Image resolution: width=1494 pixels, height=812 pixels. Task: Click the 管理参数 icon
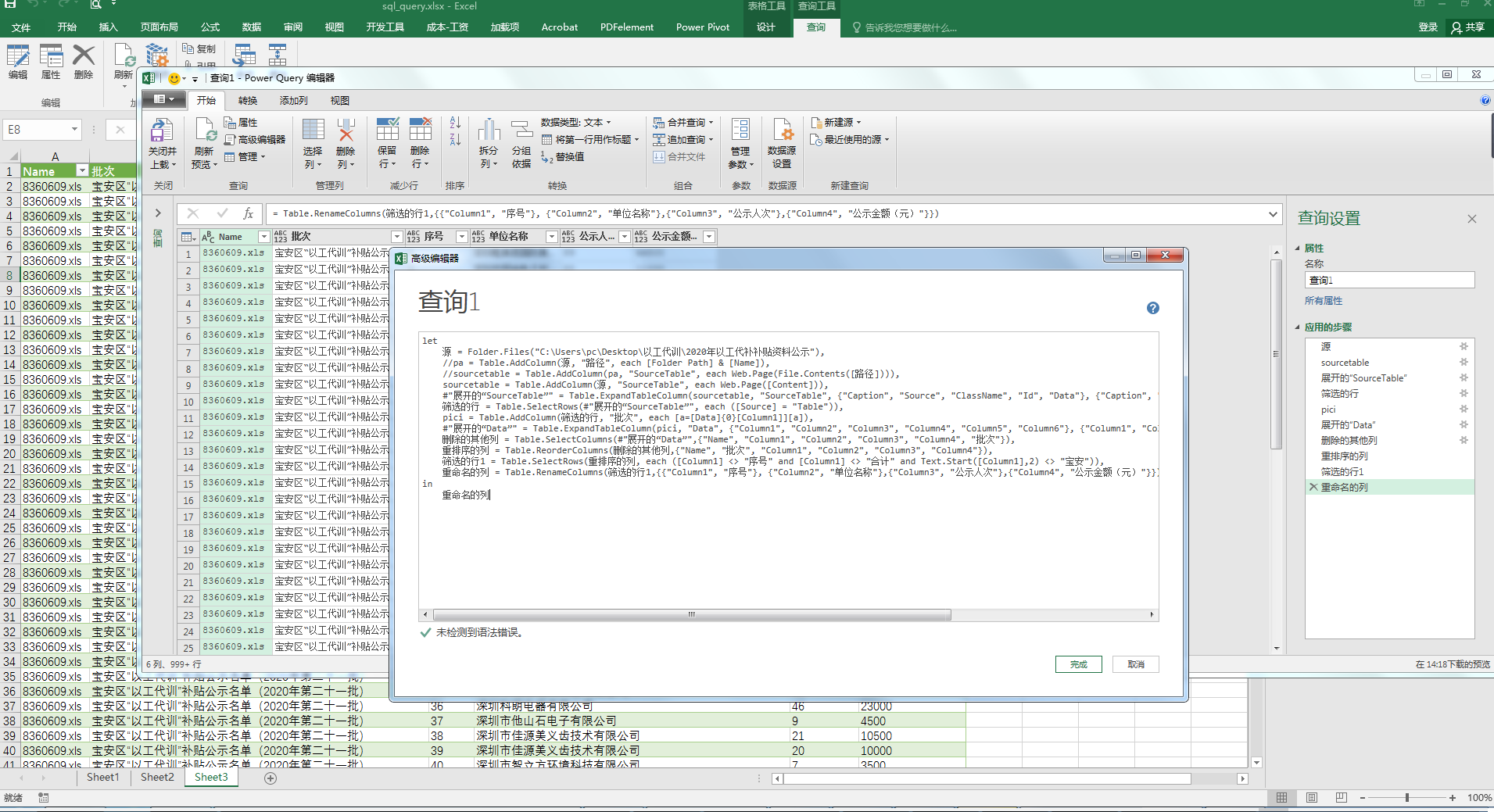pyautogui.click(x=740, y=130)
